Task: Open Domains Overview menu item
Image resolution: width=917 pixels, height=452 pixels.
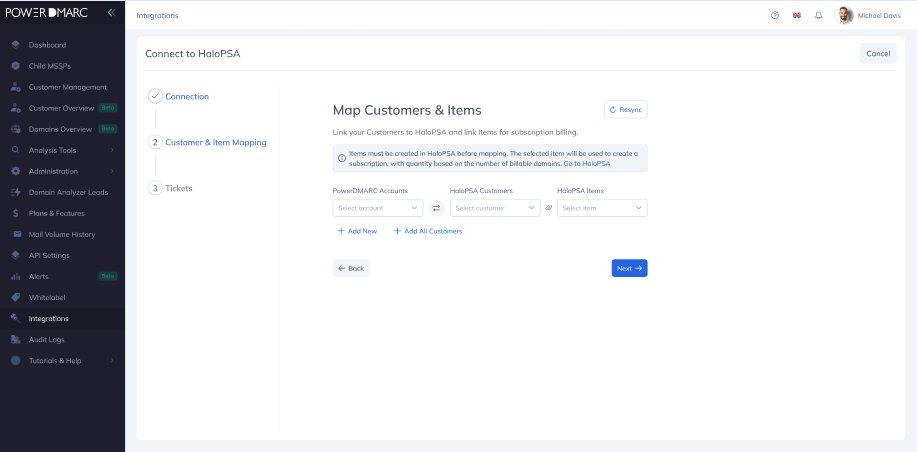Action: pyautogui.click(x=60, y=129)
